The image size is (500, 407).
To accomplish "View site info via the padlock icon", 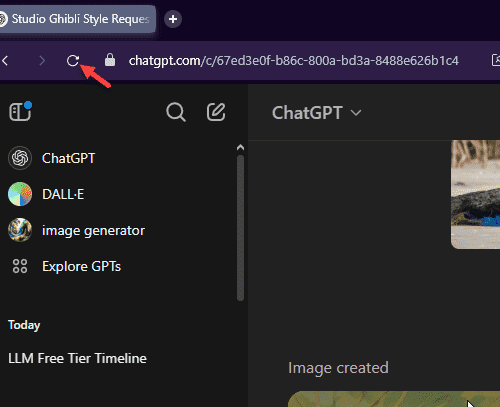I will point(110,60).
